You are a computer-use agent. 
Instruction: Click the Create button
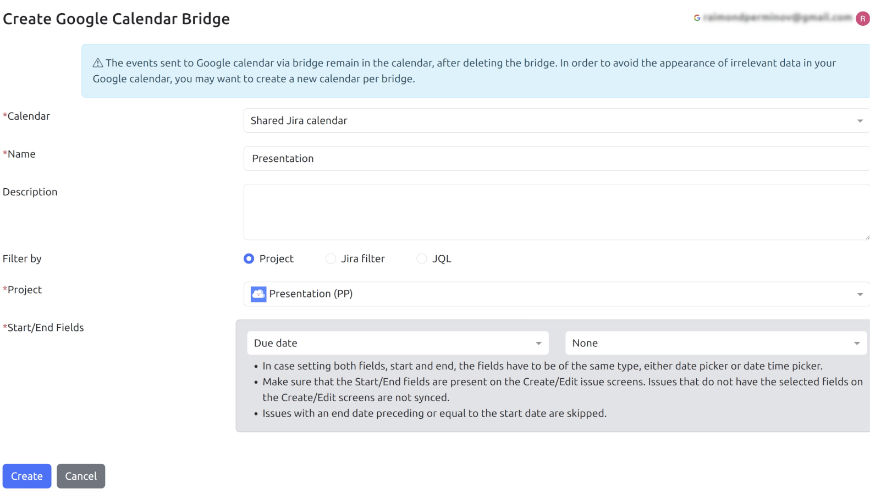tap(27, 476)
